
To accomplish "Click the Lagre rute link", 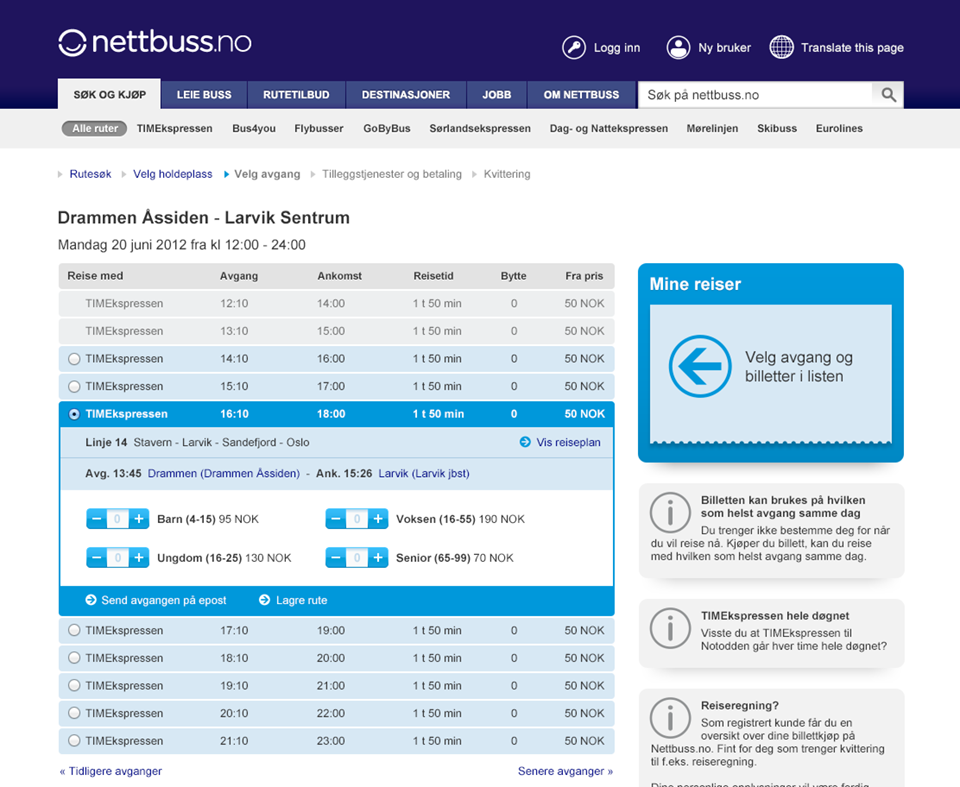I will tap(301, 600).
